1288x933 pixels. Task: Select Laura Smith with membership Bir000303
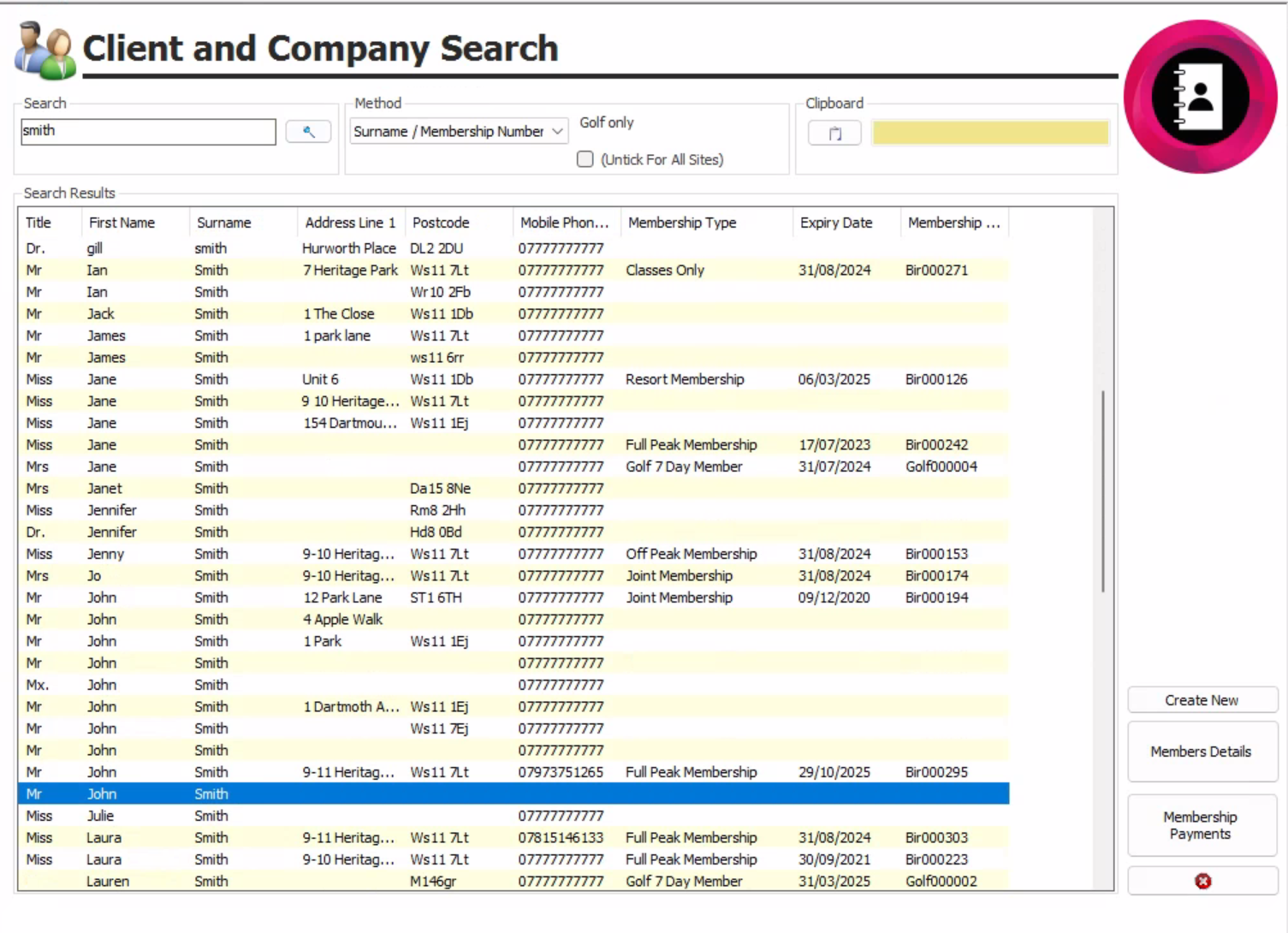[513, 838]
